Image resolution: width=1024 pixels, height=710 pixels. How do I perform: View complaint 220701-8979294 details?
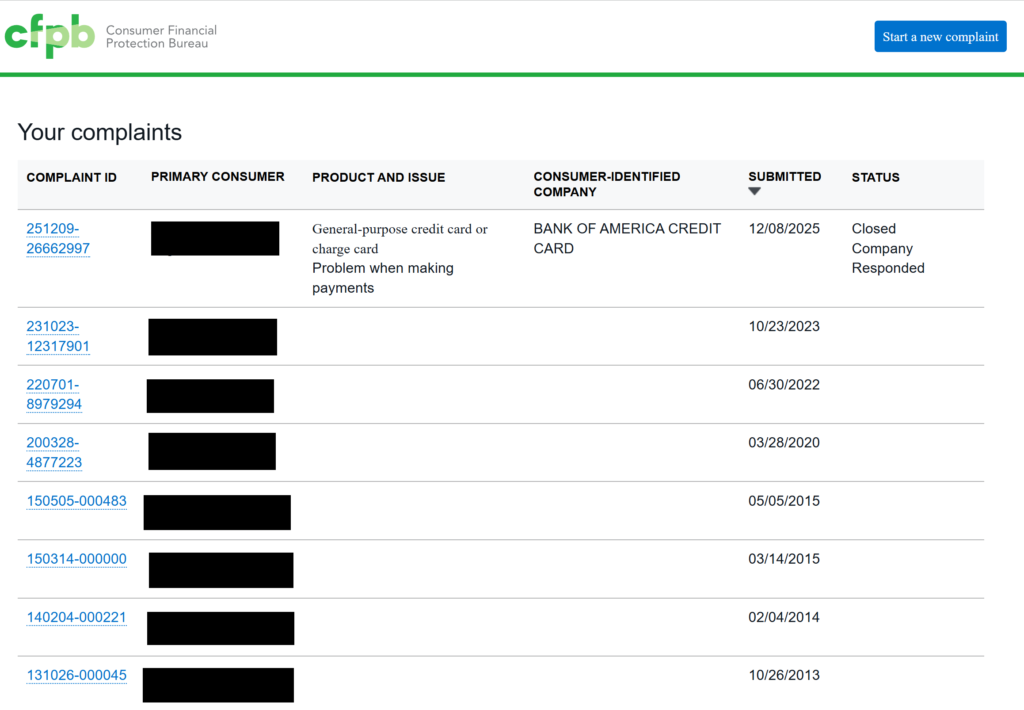(54, 394)
